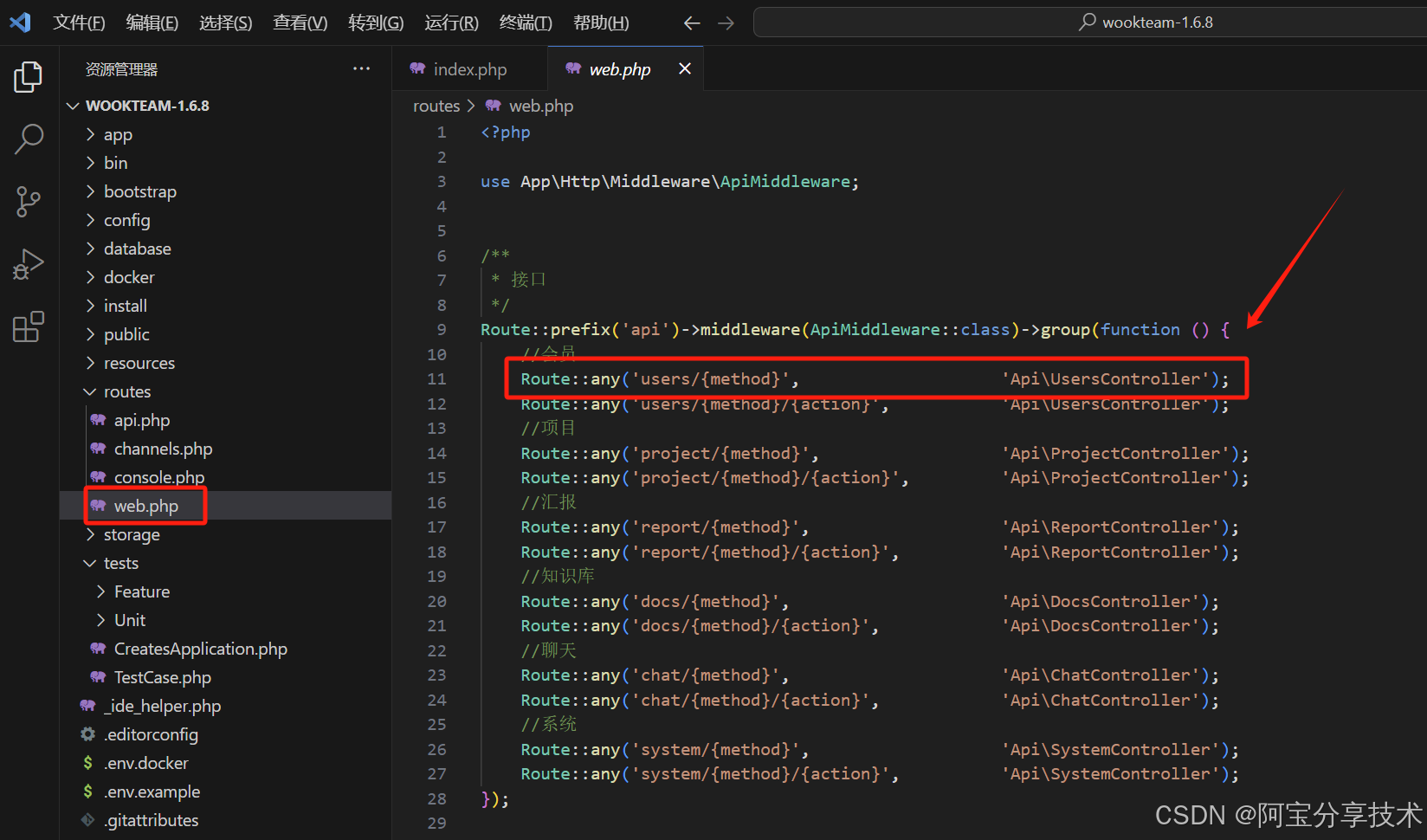
Task: Open the explorer more actions ellipsis
Action: 361,68
